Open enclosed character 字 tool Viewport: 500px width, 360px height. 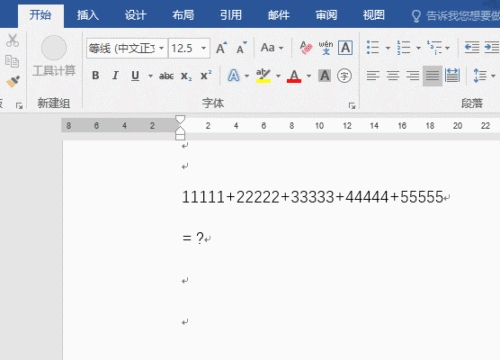(344, 76)
